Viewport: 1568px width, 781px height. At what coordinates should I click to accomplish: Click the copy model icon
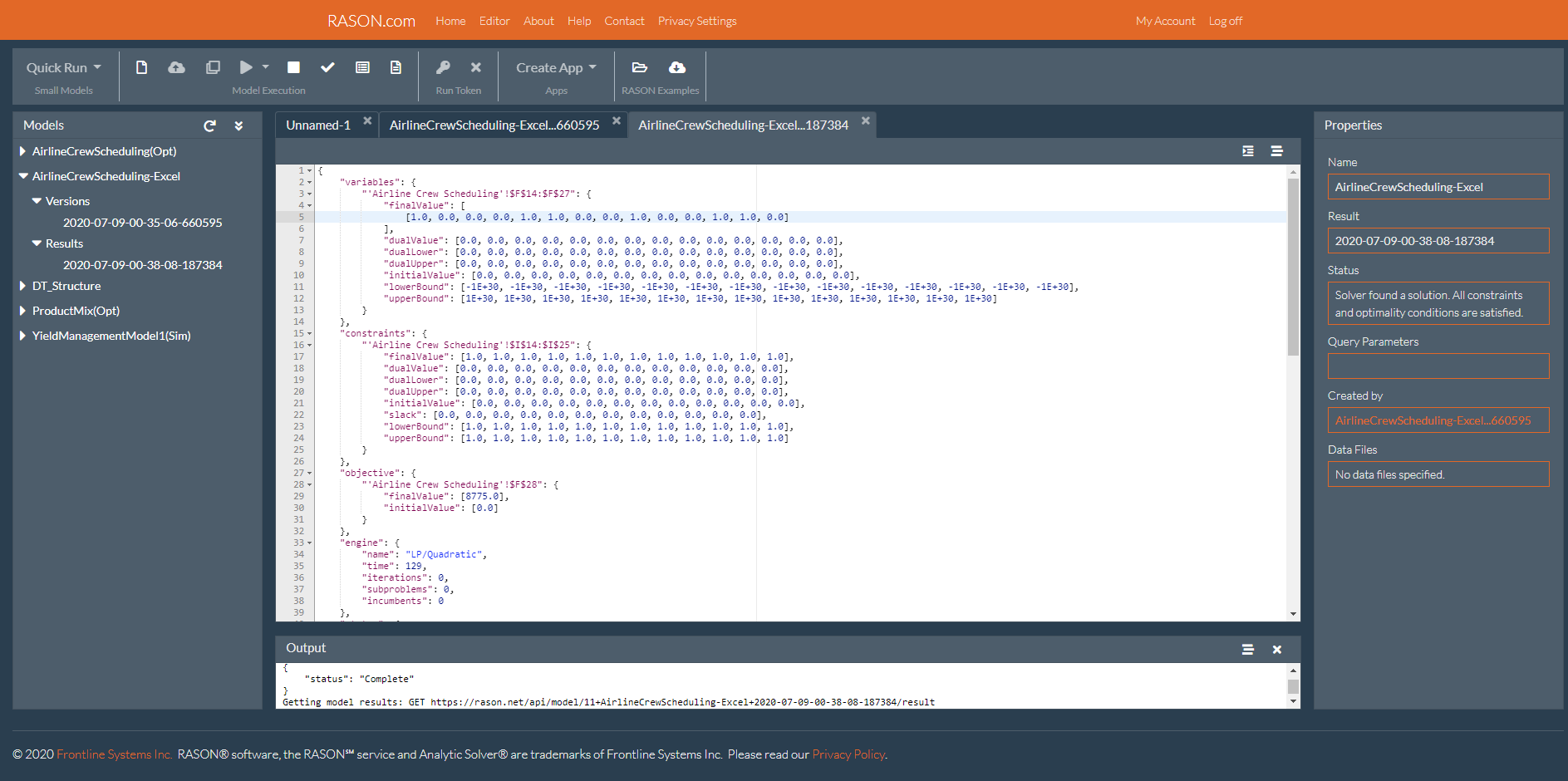tap(213, 67)
